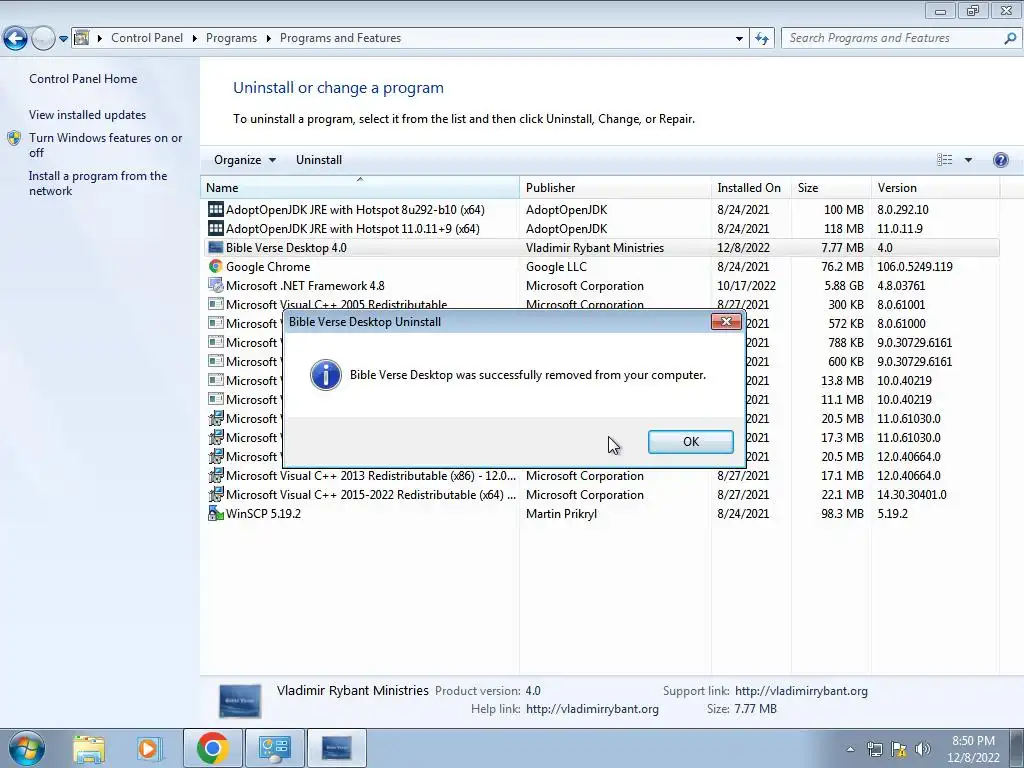Screen dimensions: 1024x768
Task: Select AdoptOpenJDK JRE 11.0.11+9 icon
Action: 216,228
